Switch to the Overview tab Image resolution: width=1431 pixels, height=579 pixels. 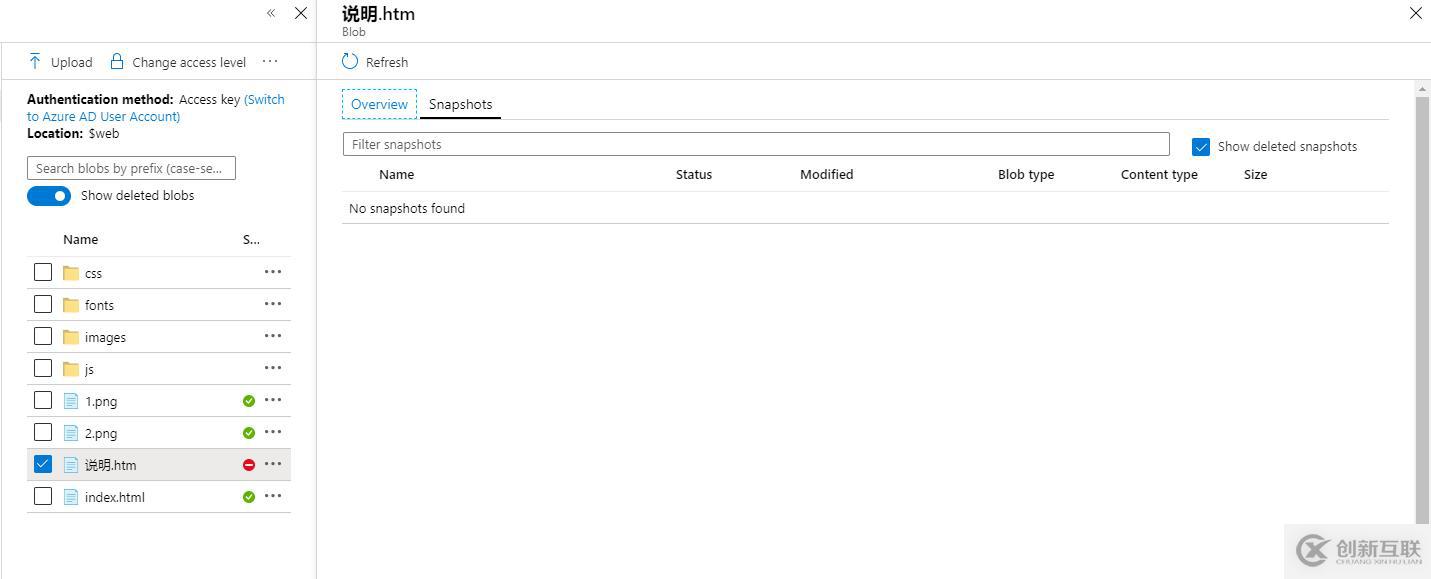[379, 104]
